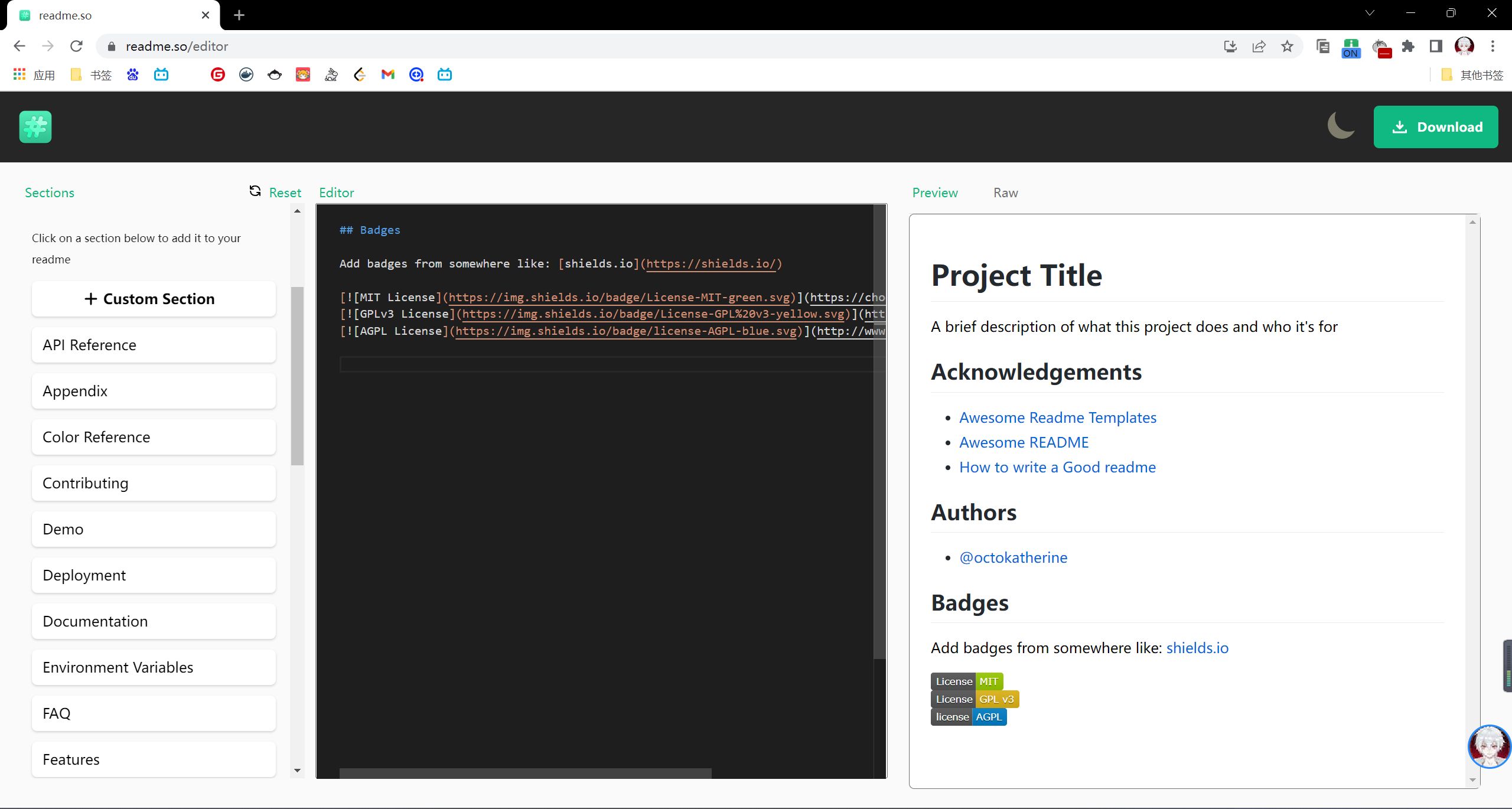
Task: Add a Custom Section
Action: click(154, 299)
